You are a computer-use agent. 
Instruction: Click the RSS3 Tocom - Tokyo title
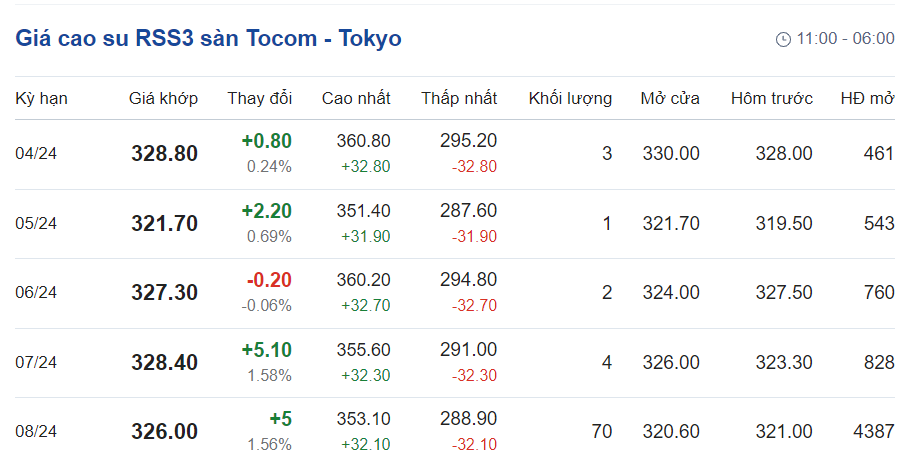[208, 39]
